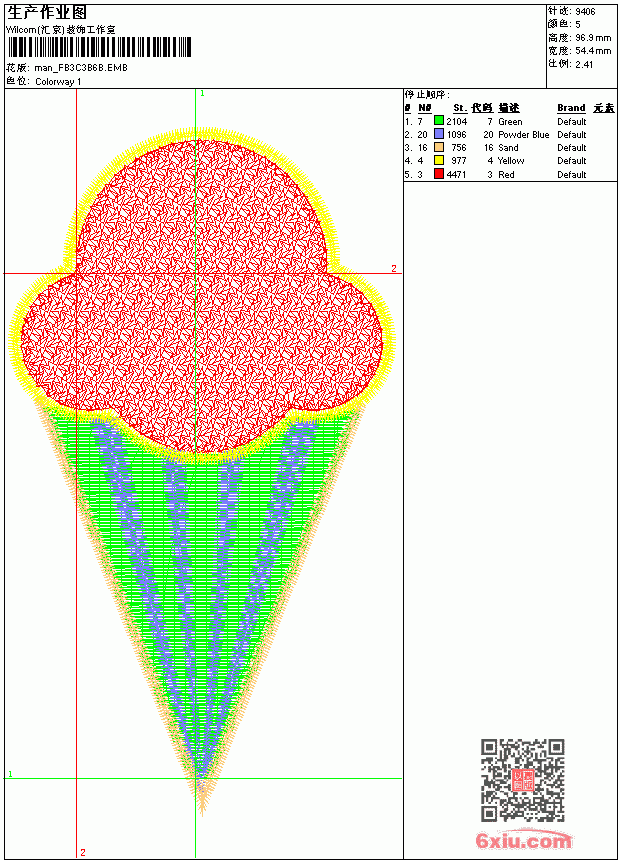The width and height of the screenshot is (620, 860).
Task: Click the green guide marker labeled 1 at top
Action: point(202,94)
